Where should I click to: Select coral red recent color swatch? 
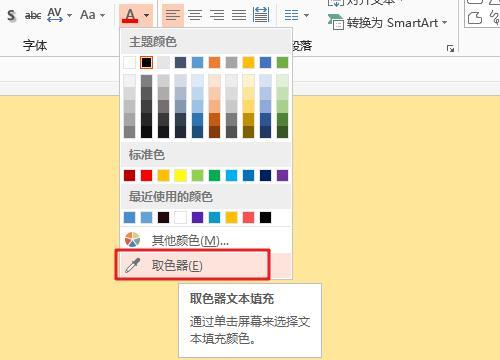(248, 218)
